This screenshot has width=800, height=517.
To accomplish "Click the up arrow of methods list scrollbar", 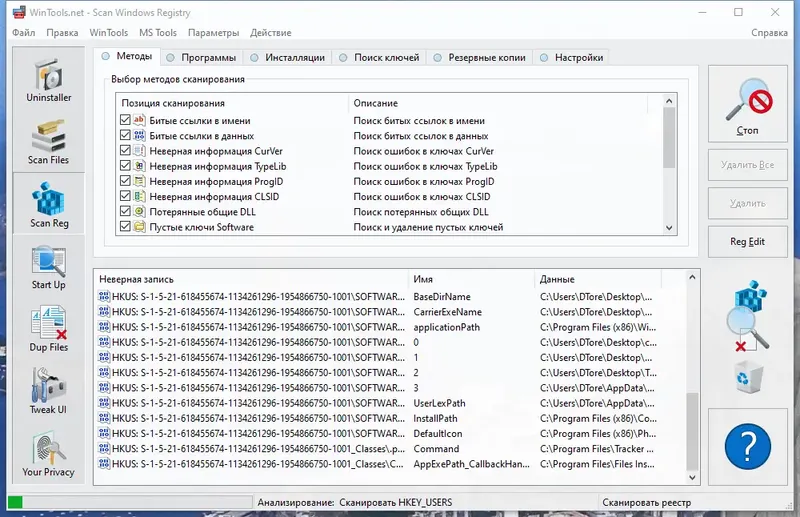I will click(669, 101).
